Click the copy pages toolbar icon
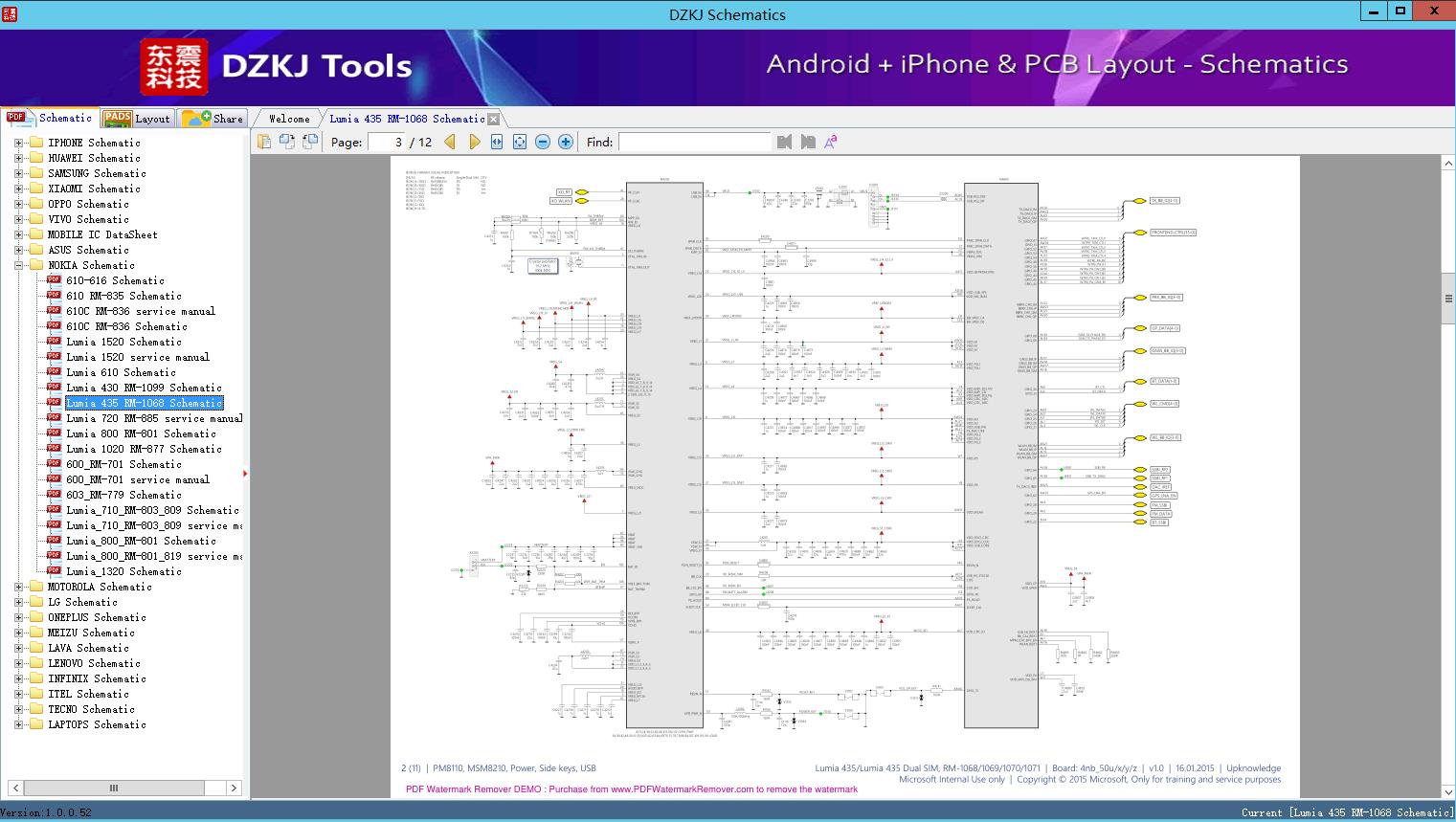This screenshot has height=822, width=1456. [264, 142]
